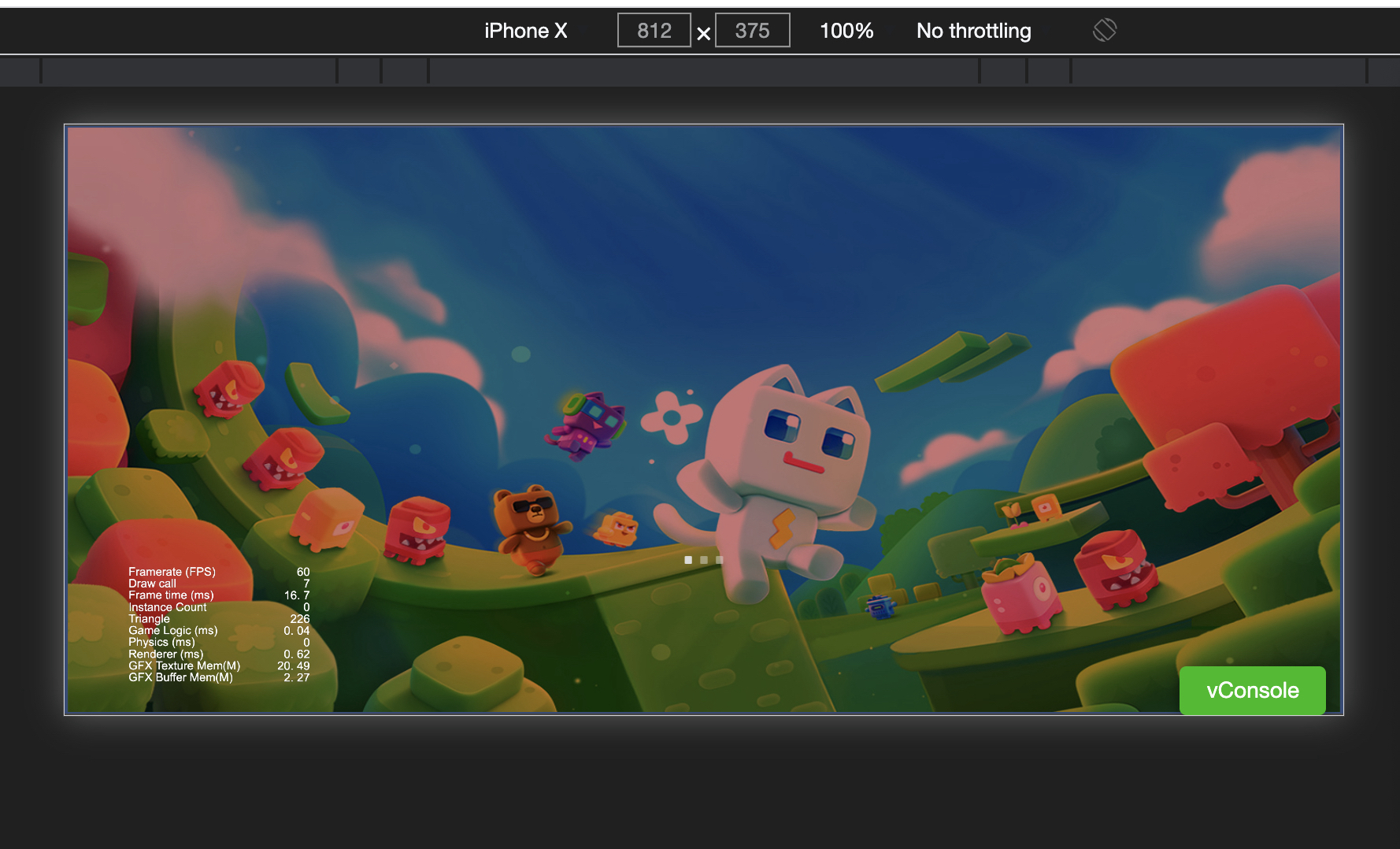The image size is (1400, 849).
Task: Edit the 812 width field
Action: click(654, 31)
